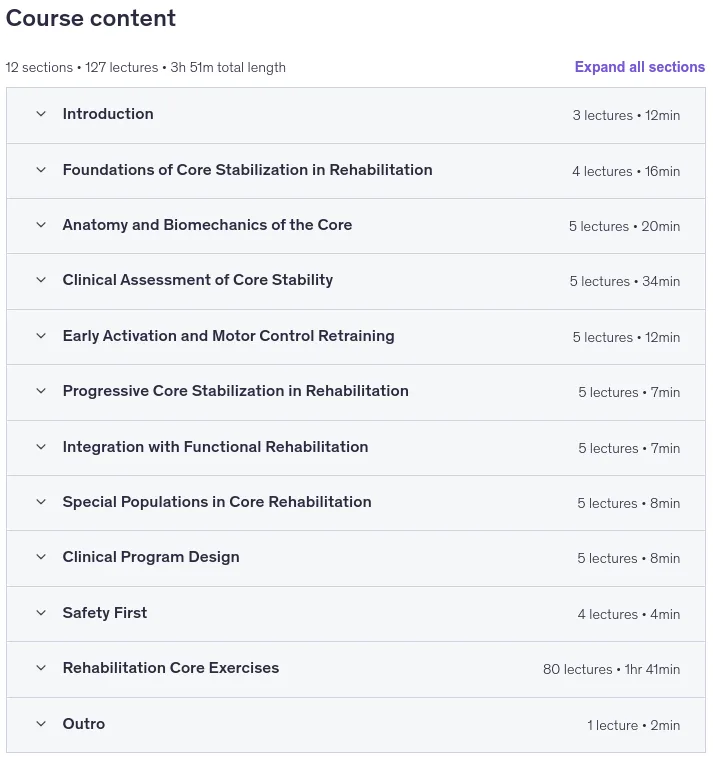Open the Introduction section title
The width and height of the screenshot is (713, 757).
108,114
